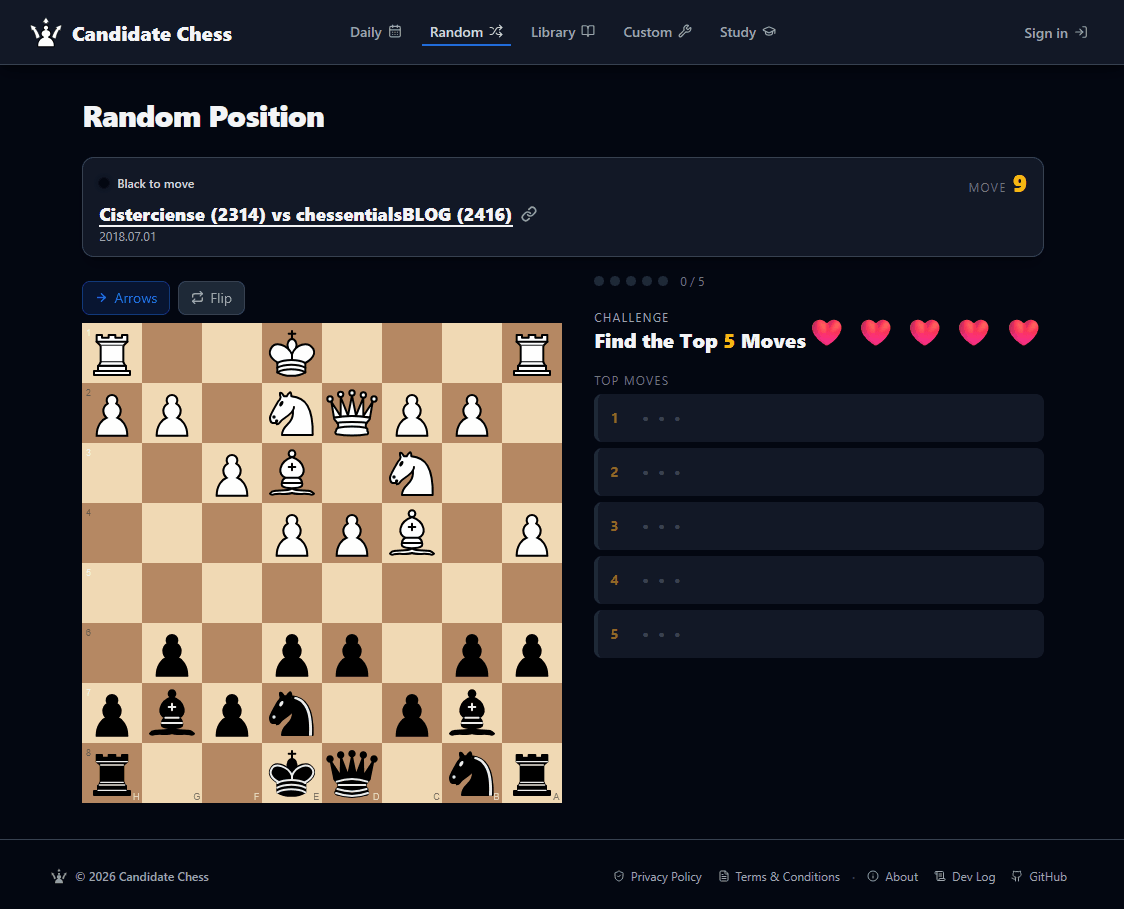Open the About link

point(892,877)
